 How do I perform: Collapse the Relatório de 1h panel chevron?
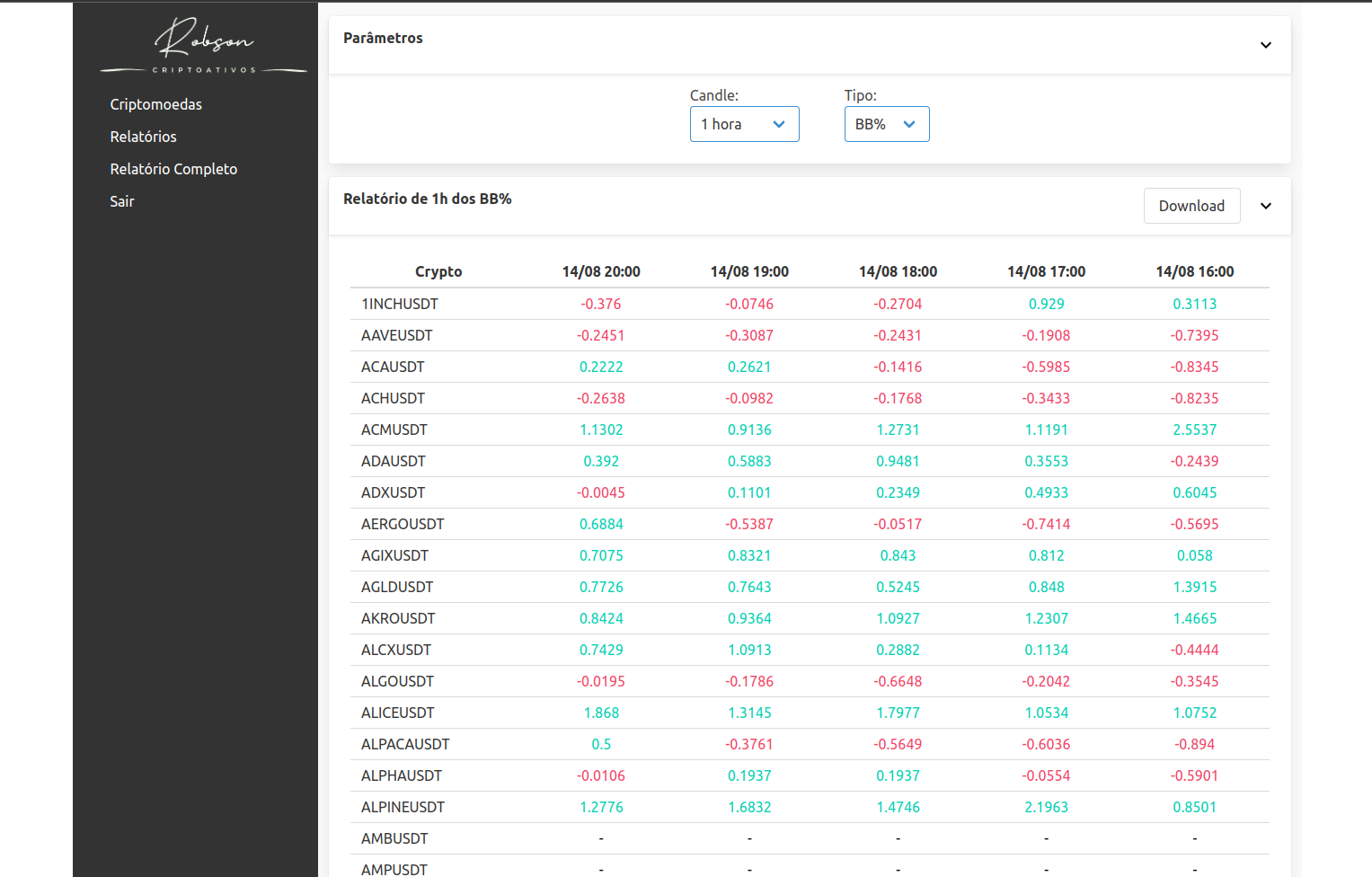[x=1266, y=206]
